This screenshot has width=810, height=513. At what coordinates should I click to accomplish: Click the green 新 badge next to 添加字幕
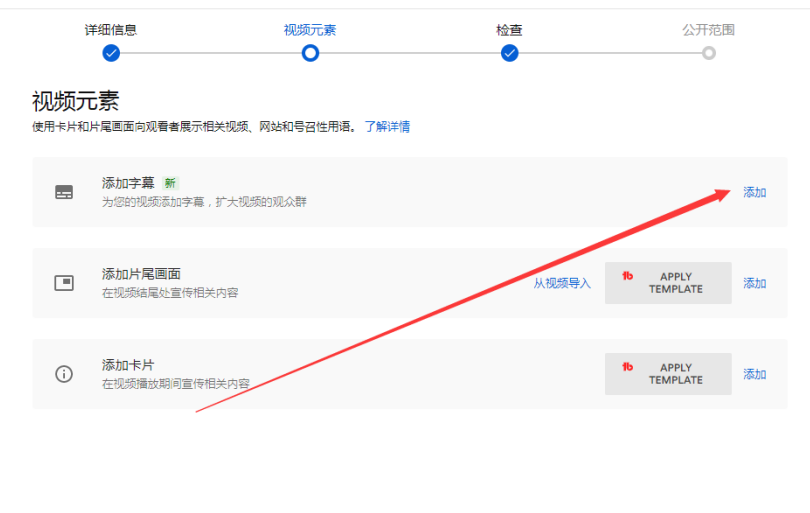coord(170,183)
